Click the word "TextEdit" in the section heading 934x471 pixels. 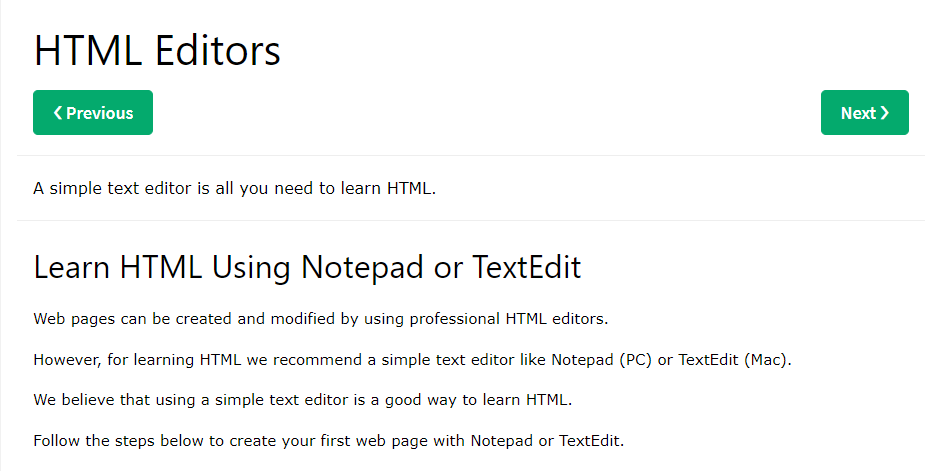point(527,268)
